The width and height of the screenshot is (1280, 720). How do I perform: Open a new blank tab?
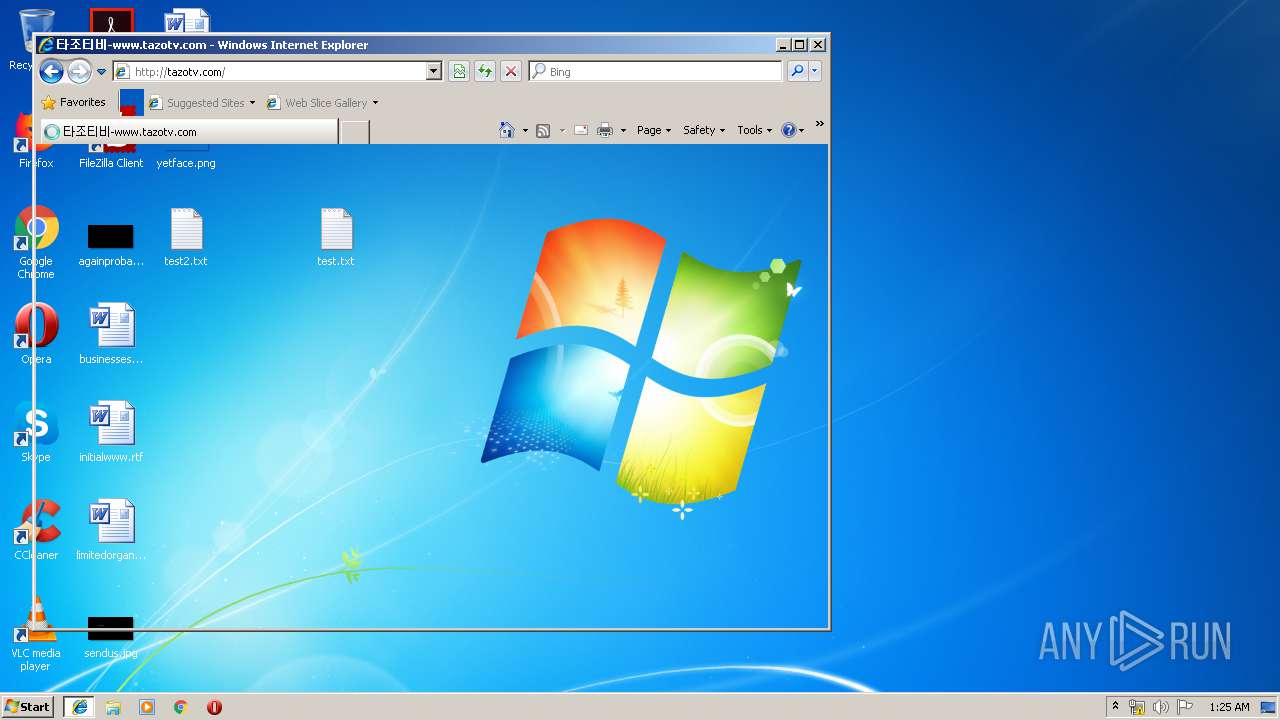click(x=354, y=132)
